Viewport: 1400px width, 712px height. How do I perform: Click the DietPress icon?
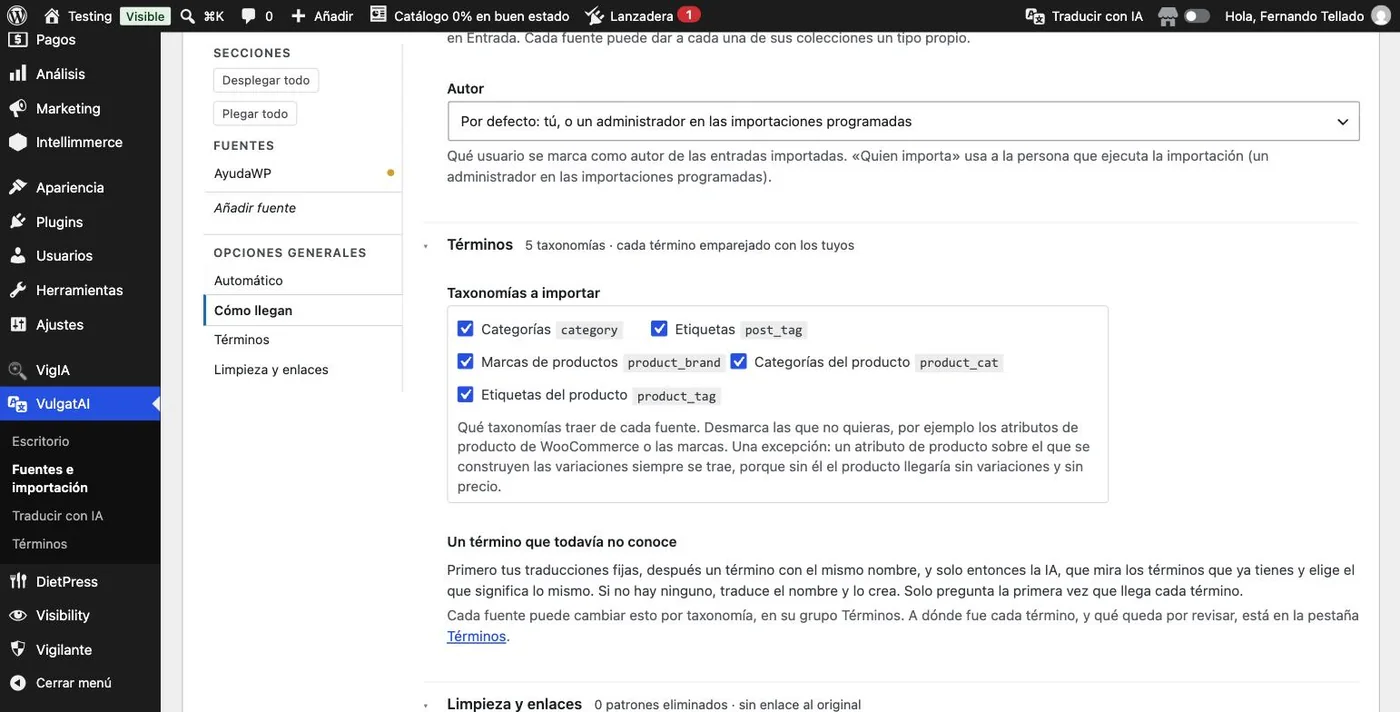point(17,581)
